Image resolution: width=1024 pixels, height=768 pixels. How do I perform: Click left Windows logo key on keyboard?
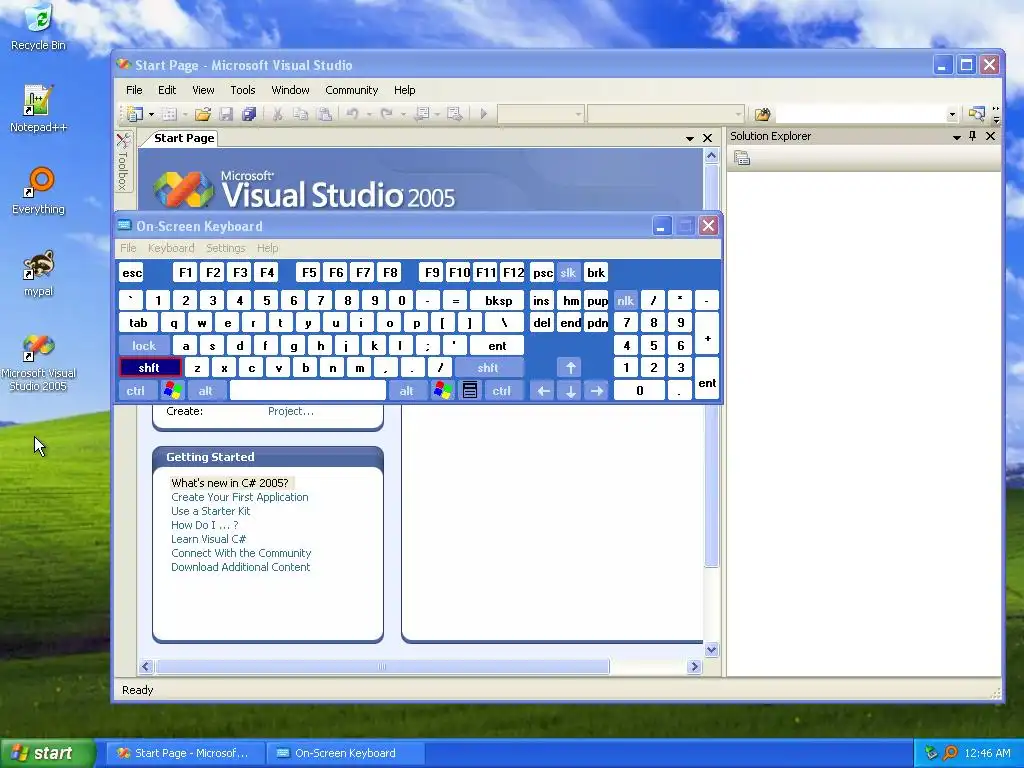(172, 391)
